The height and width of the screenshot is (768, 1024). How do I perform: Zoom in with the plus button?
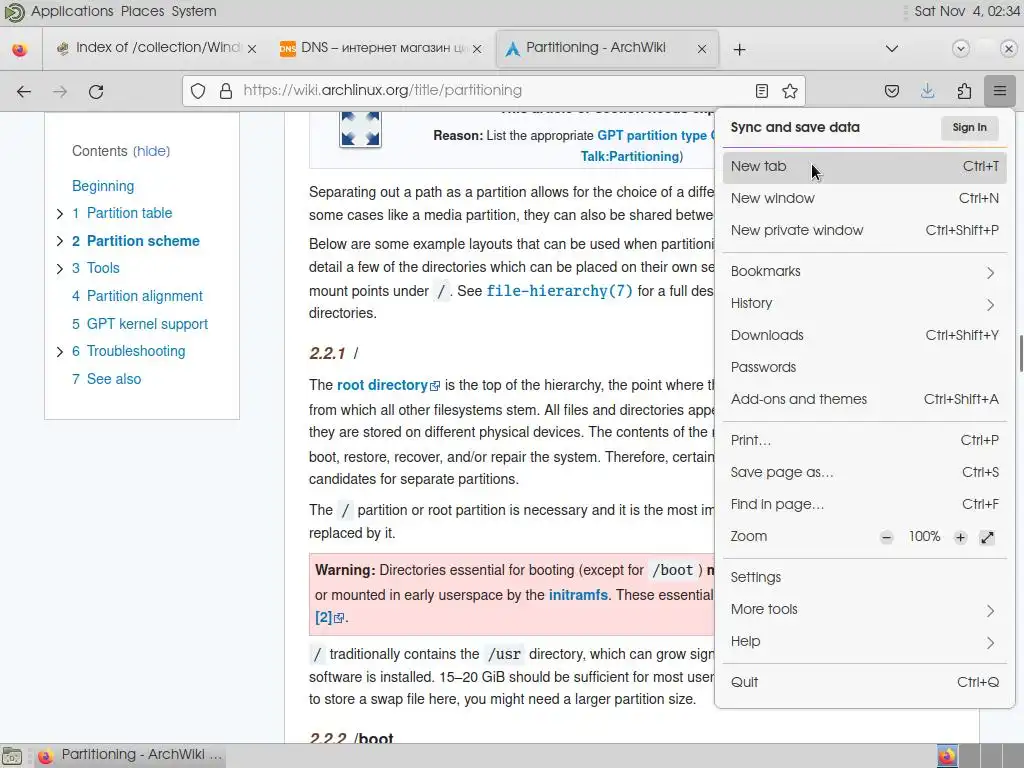tap(960, 537)
